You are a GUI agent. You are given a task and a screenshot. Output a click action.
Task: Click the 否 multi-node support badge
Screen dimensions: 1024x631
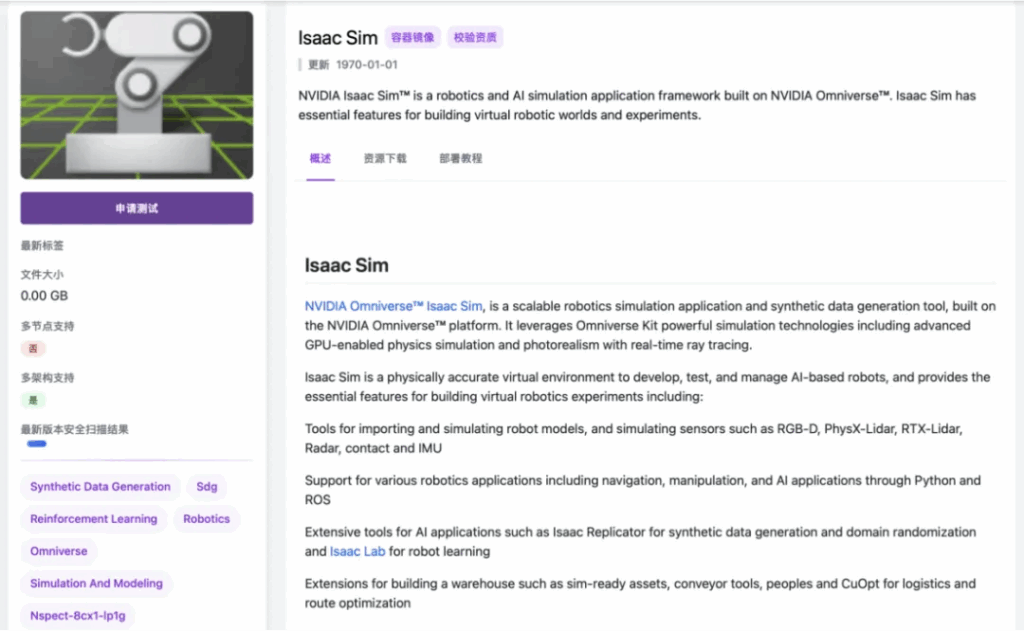coord(33,349)
